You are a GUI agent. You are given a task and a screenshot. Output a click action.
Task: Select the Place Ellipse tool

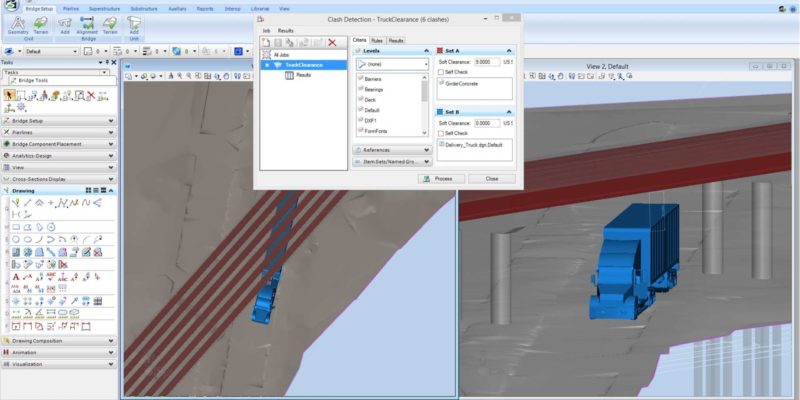[x=28, y=238]
